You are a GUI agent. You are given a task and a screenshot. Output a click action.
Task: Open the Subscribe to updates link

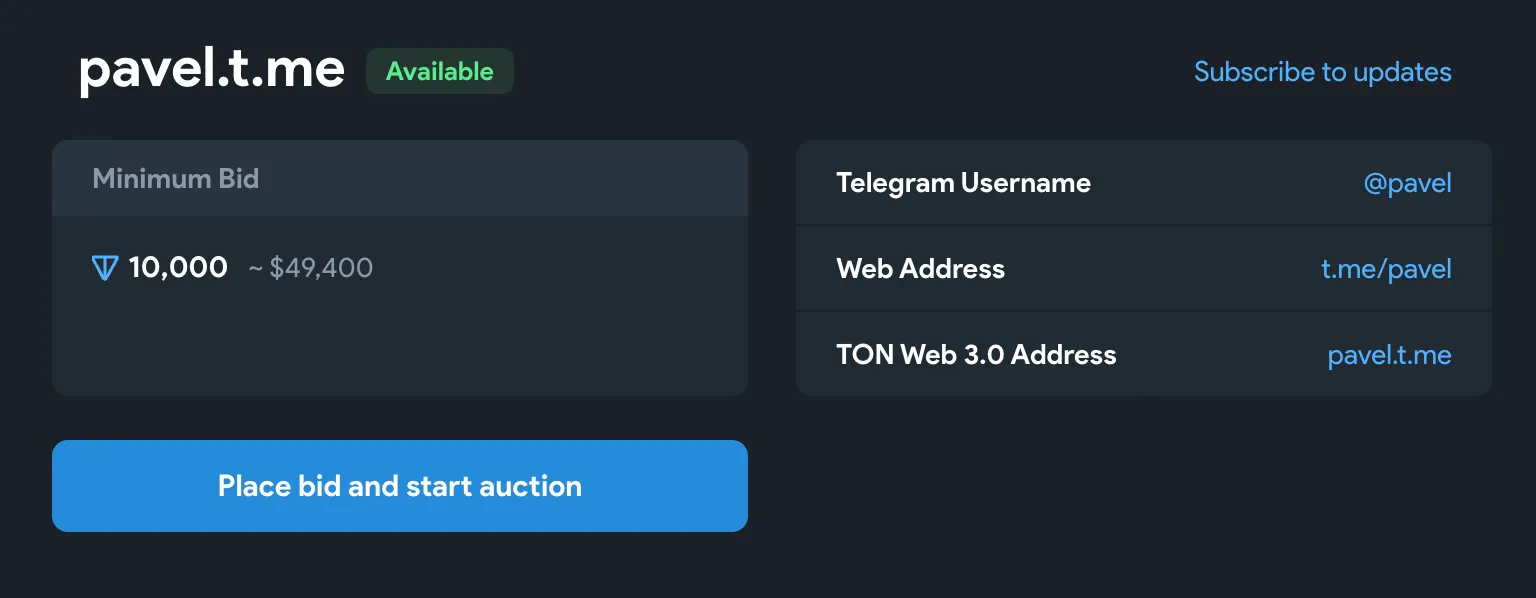[1322, 72]
